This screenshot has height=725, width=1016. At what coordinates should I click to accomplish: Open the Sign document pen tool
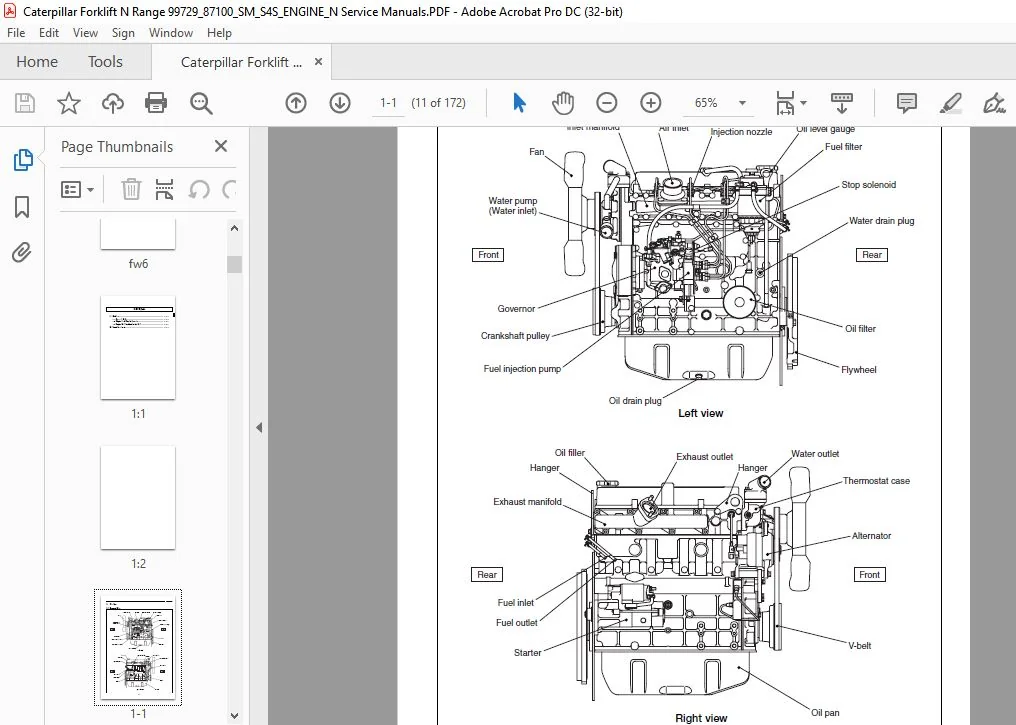point(993,103)
